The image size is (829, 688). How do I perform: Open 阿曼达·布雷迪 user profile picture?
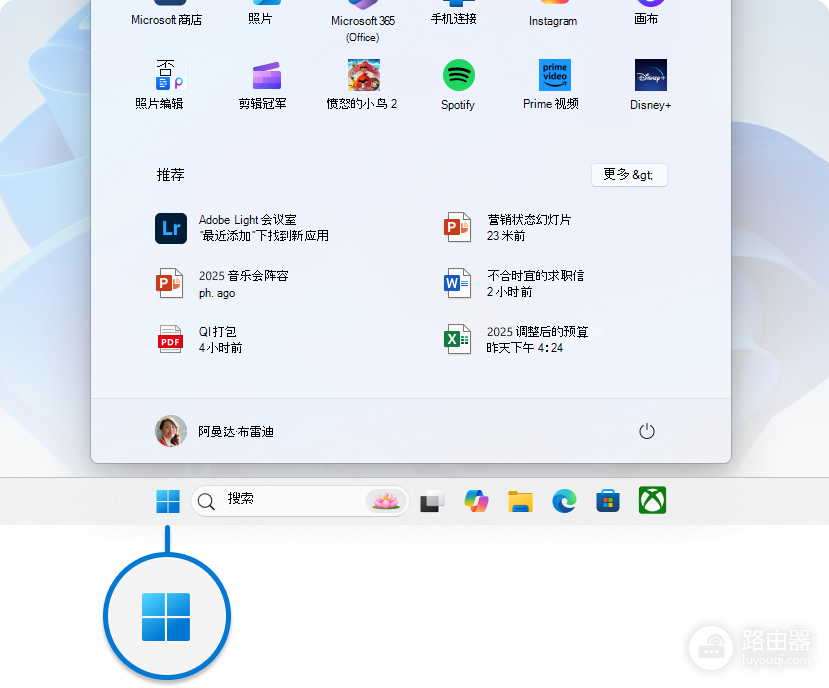tap(171, 431)
